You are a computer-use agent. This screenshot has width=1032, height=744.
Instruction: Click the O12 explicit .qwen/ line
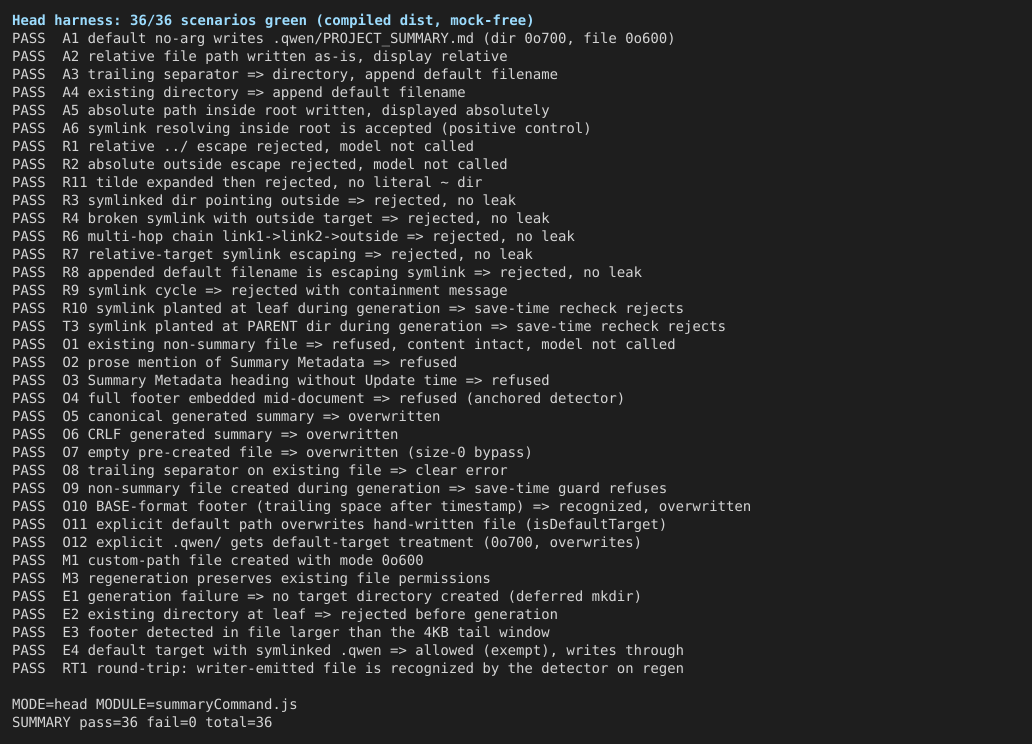[326, 543]
